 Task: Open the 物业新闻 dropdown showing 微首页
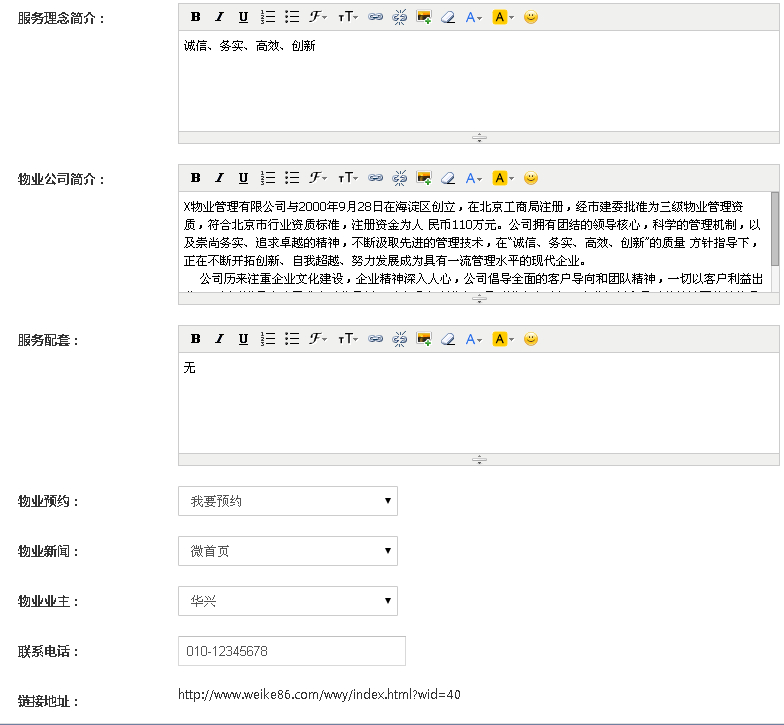[x=287, y=551]
